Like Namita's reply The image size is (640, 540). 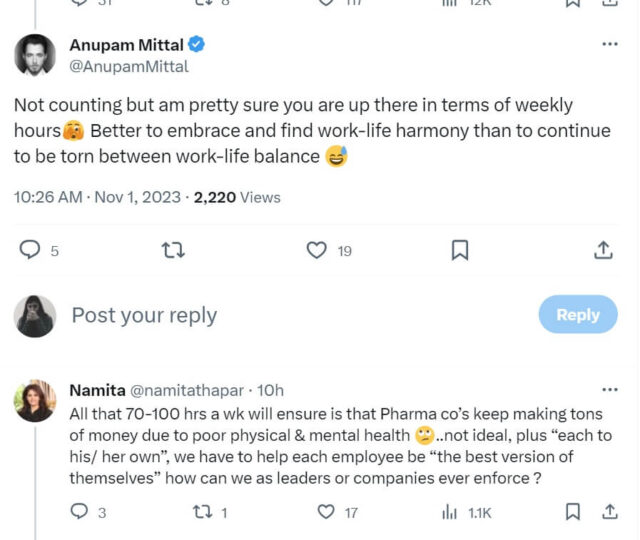[325, 512]
